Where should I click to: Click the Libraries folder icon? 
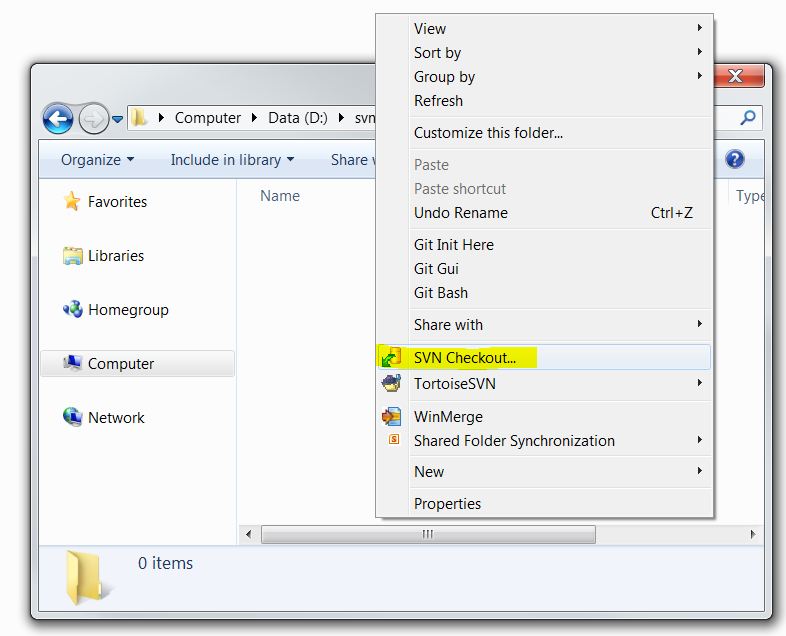click(x=72, y=256)
